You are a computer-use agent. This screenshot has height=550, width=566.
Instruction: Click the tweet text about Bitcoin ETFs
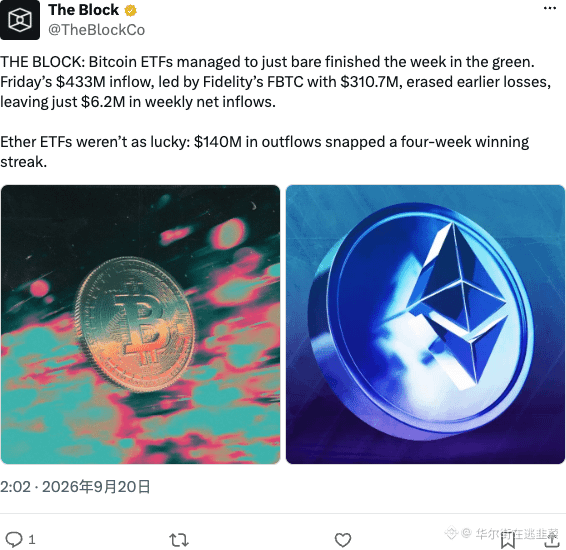(276, 82)
